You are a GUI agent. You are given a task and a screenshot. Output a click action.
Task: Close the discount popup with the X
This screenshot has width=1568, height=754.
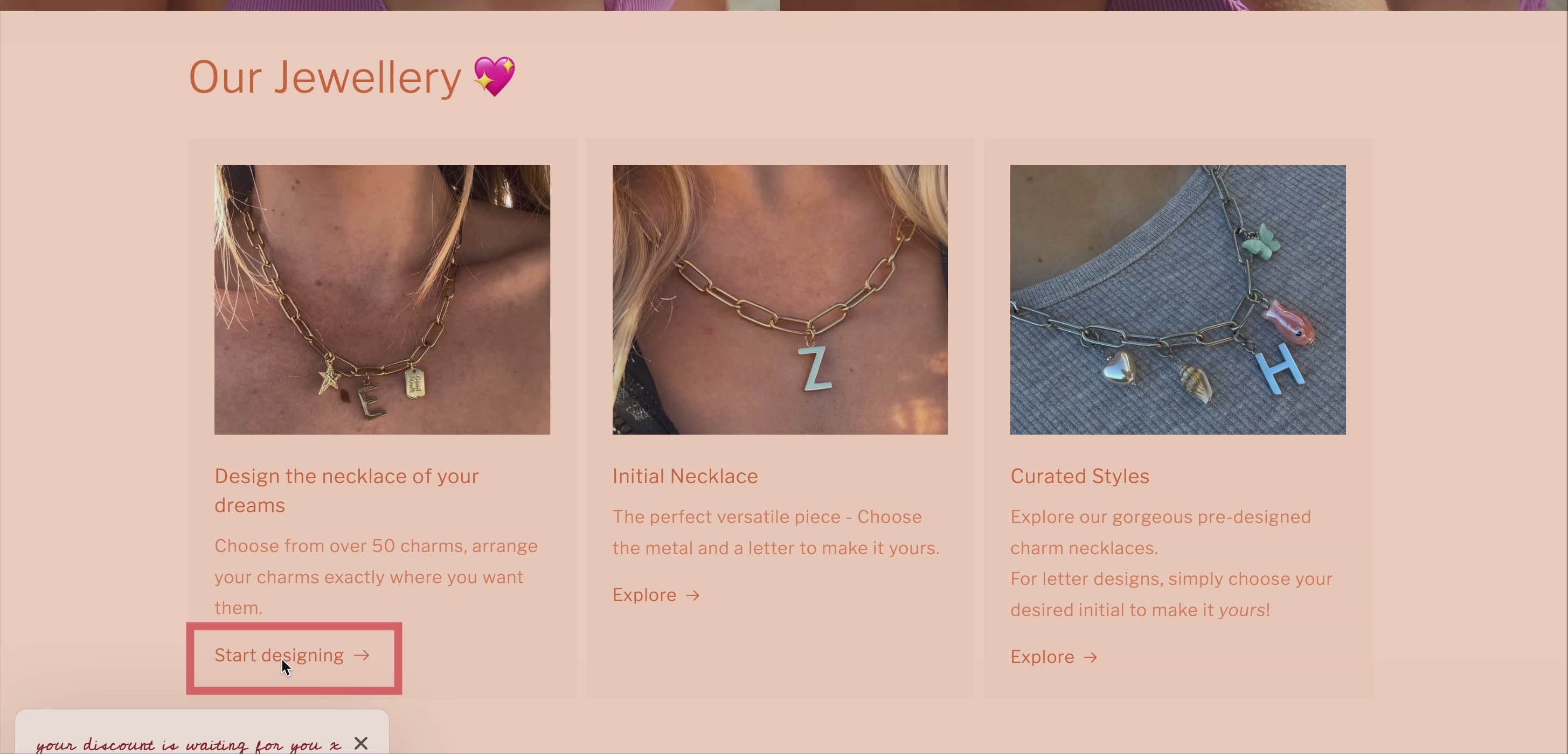pos(361,743)
